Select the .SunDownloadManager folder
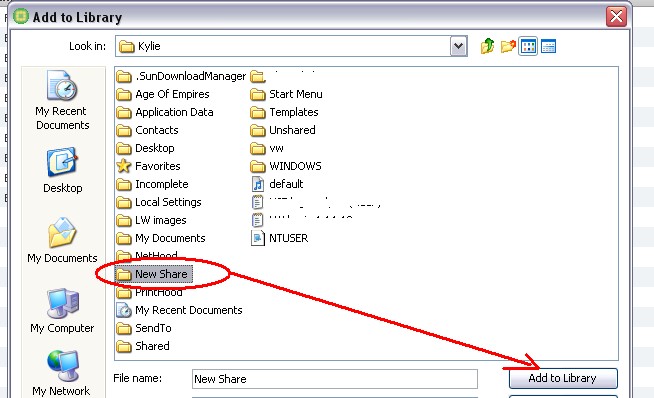Viewport: 654px width, 398px height. point(181,76)
